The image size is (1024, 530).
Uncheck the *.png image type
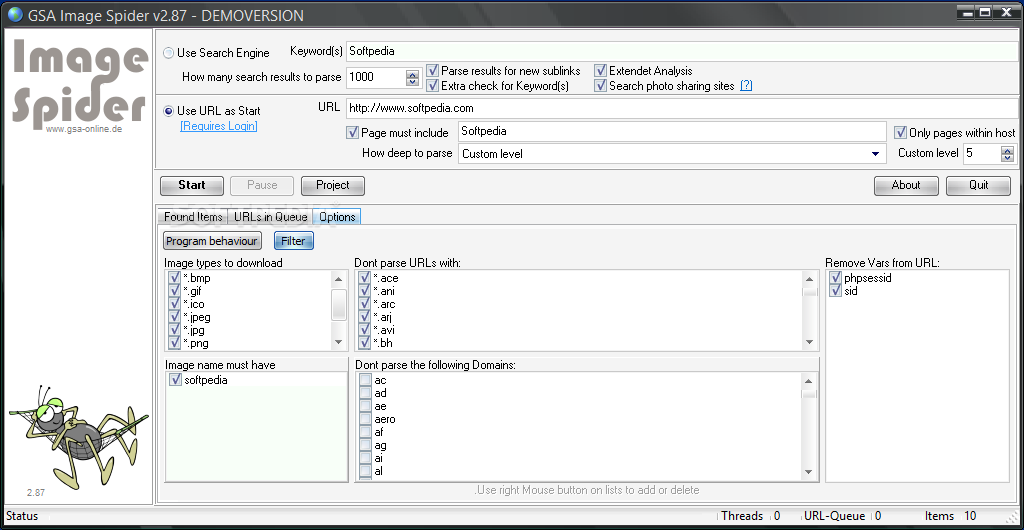pos(174,343)
